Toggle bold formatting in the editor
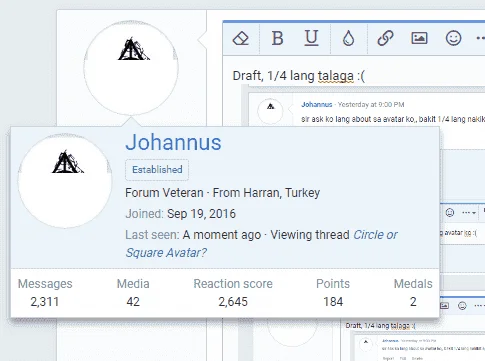Image resolution: width=485 pixels, height=361 pixels. click(x=277, y=38)
